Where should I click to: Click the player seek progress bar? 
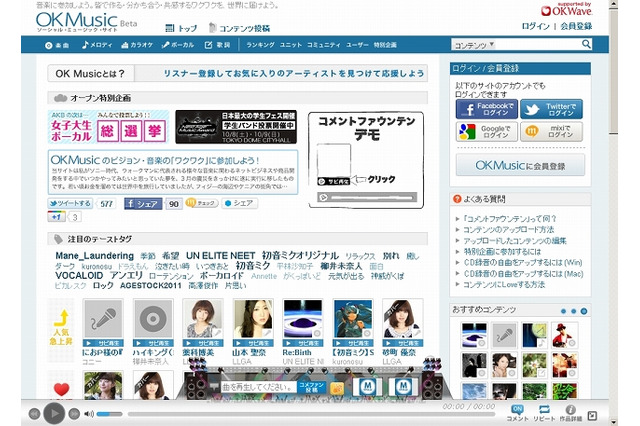point(311,414)
